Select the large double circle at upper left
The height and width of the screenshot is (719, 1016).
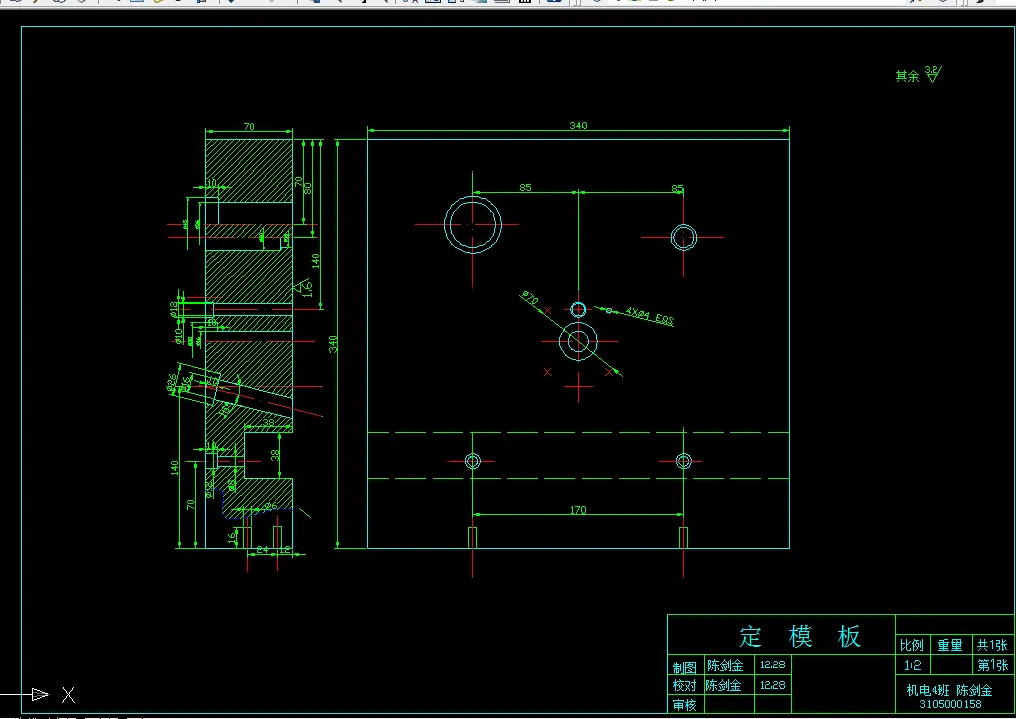click(472, 224)
